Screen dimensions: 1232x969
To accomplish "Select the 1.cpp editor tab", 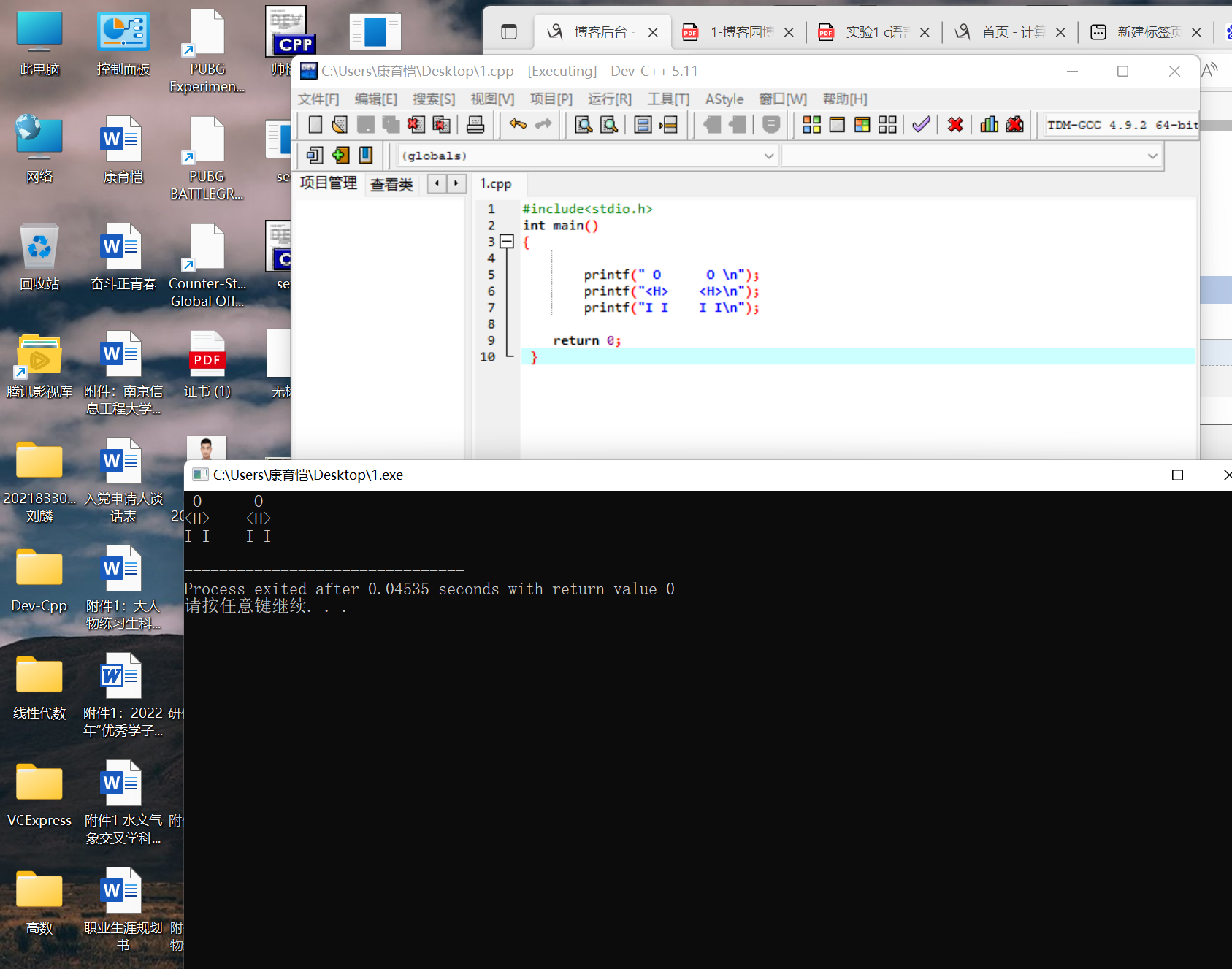I will point(496,184).
